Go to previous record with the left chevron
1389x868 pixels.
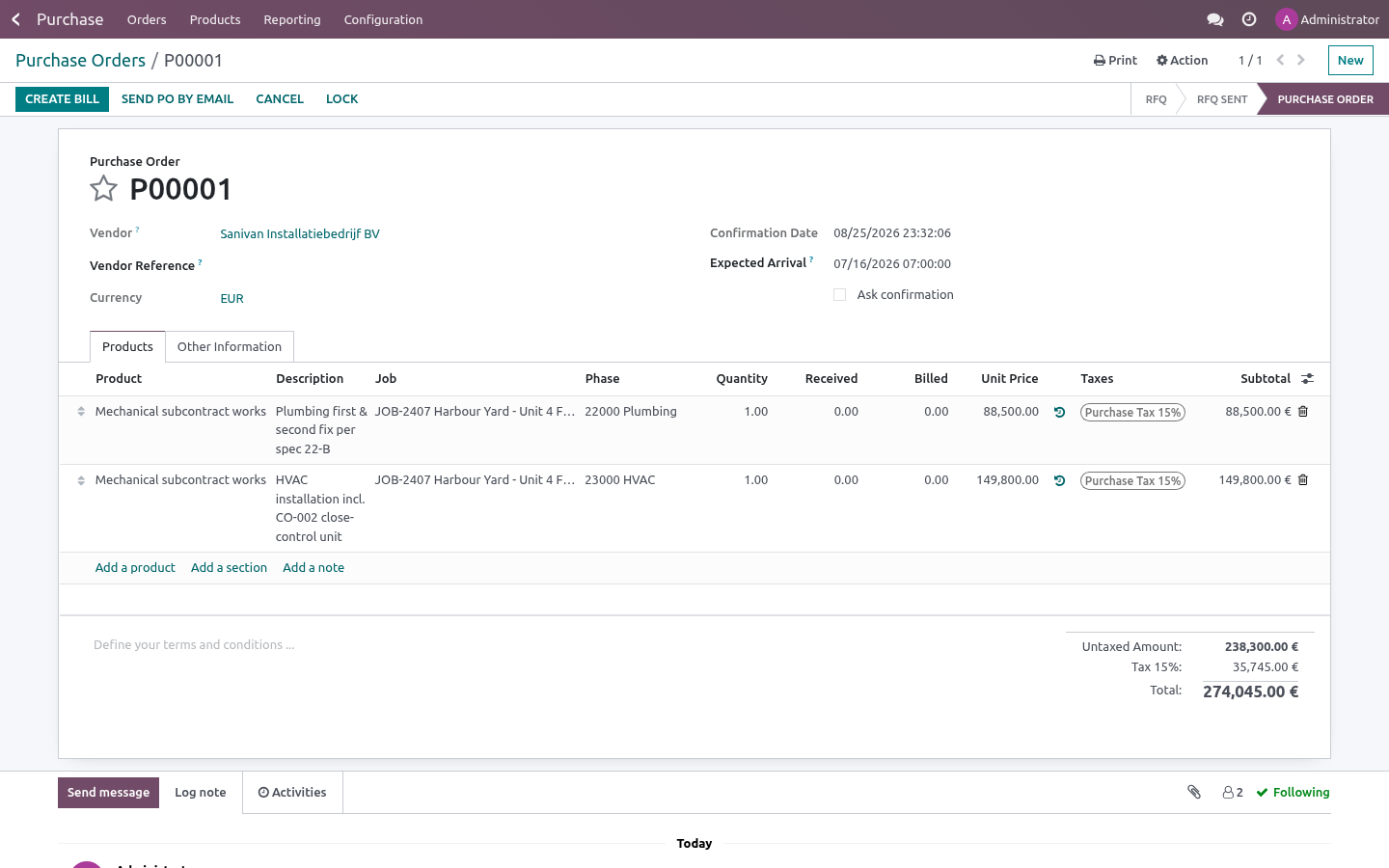pos(1280,60)
